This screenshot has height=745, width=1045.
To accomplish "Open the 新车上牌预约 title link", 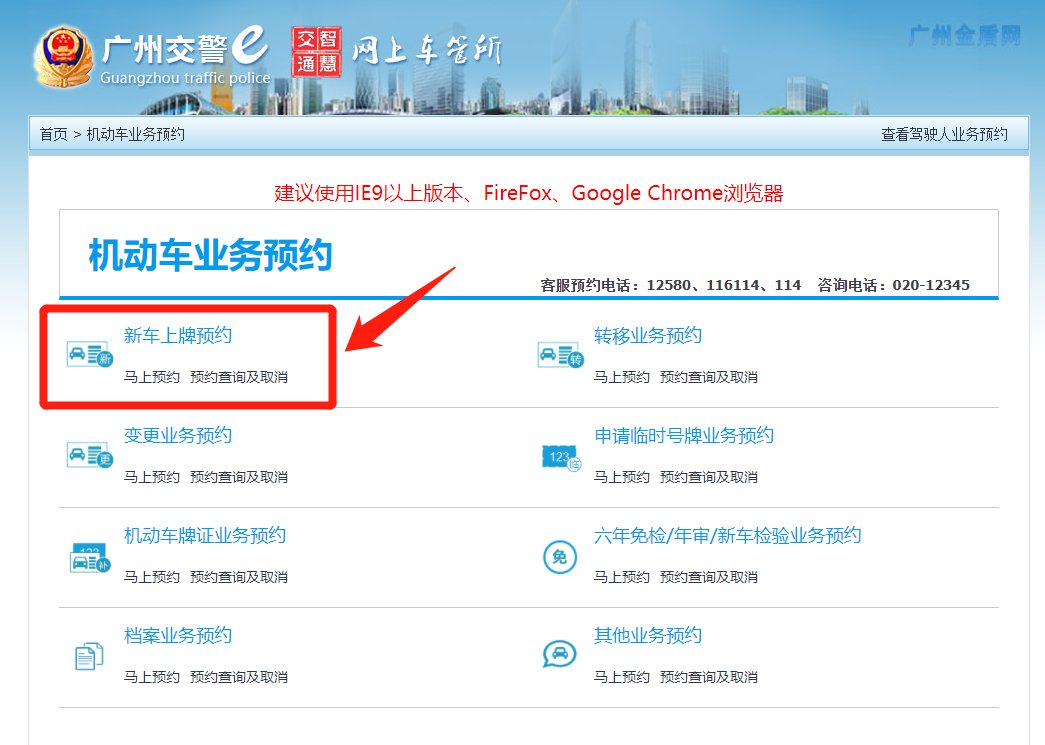I will (177, 336).
